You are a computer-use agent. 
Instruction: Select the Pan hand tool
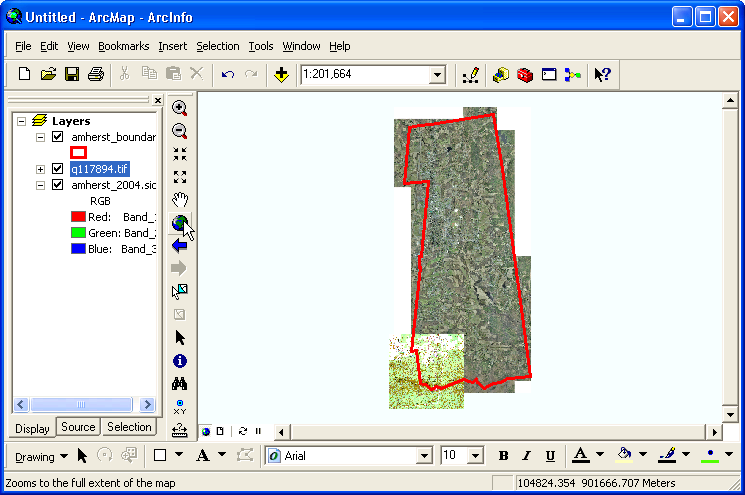[180, 200]
